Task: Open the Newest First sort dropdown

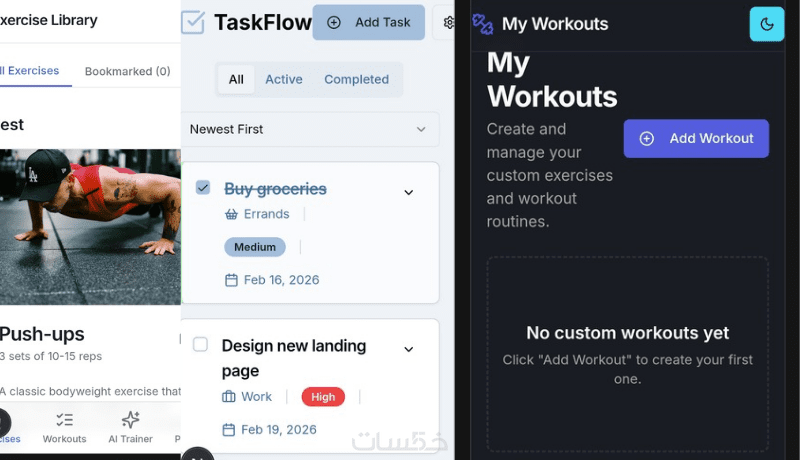Action: [x=312, y=129]
